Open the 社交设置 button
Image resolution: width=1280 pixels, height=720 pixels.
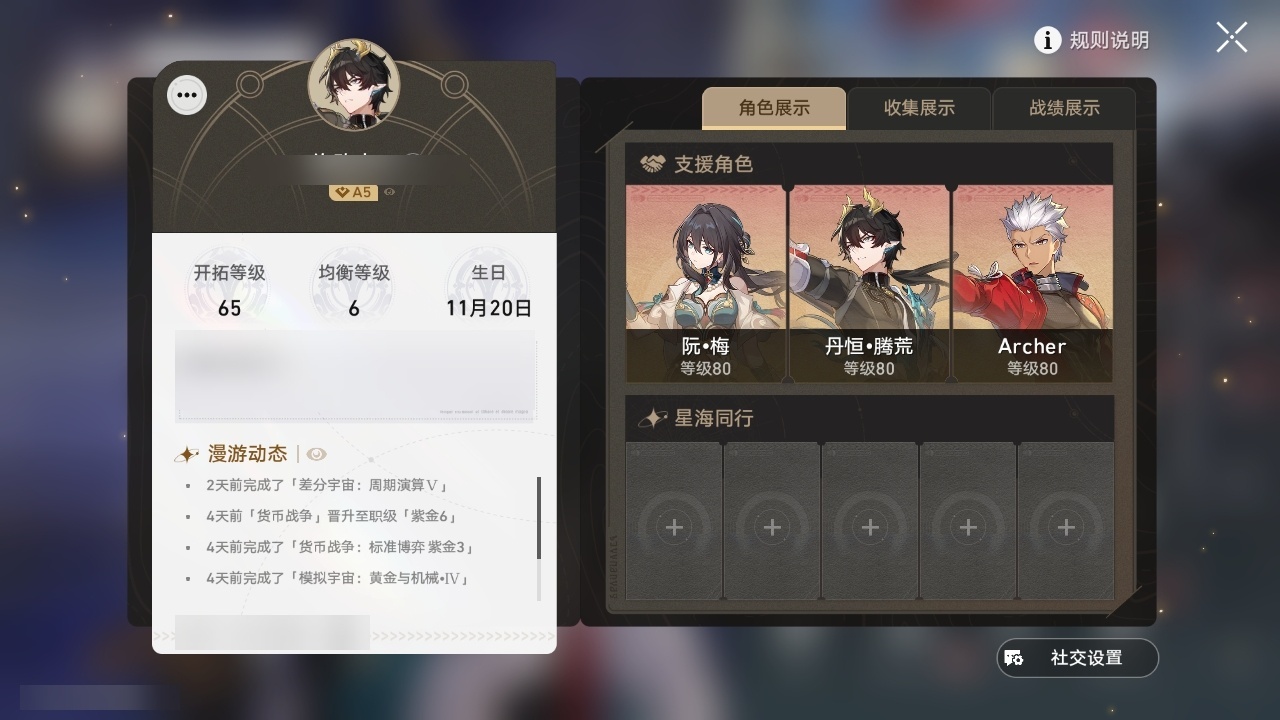tap(1078, 658)
